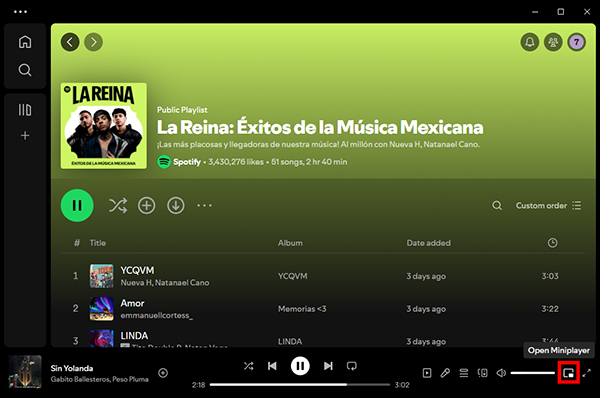Open Search from the sidebar
This screenshot has width=600, height=398.
click(x=25, y=70)
